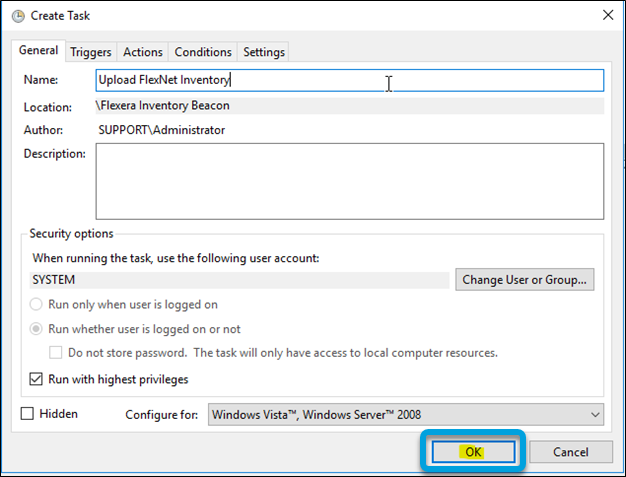This screenshot has width=626, height=477.
Task: Click Change User or Group button
Action: (x=525, y=280)
